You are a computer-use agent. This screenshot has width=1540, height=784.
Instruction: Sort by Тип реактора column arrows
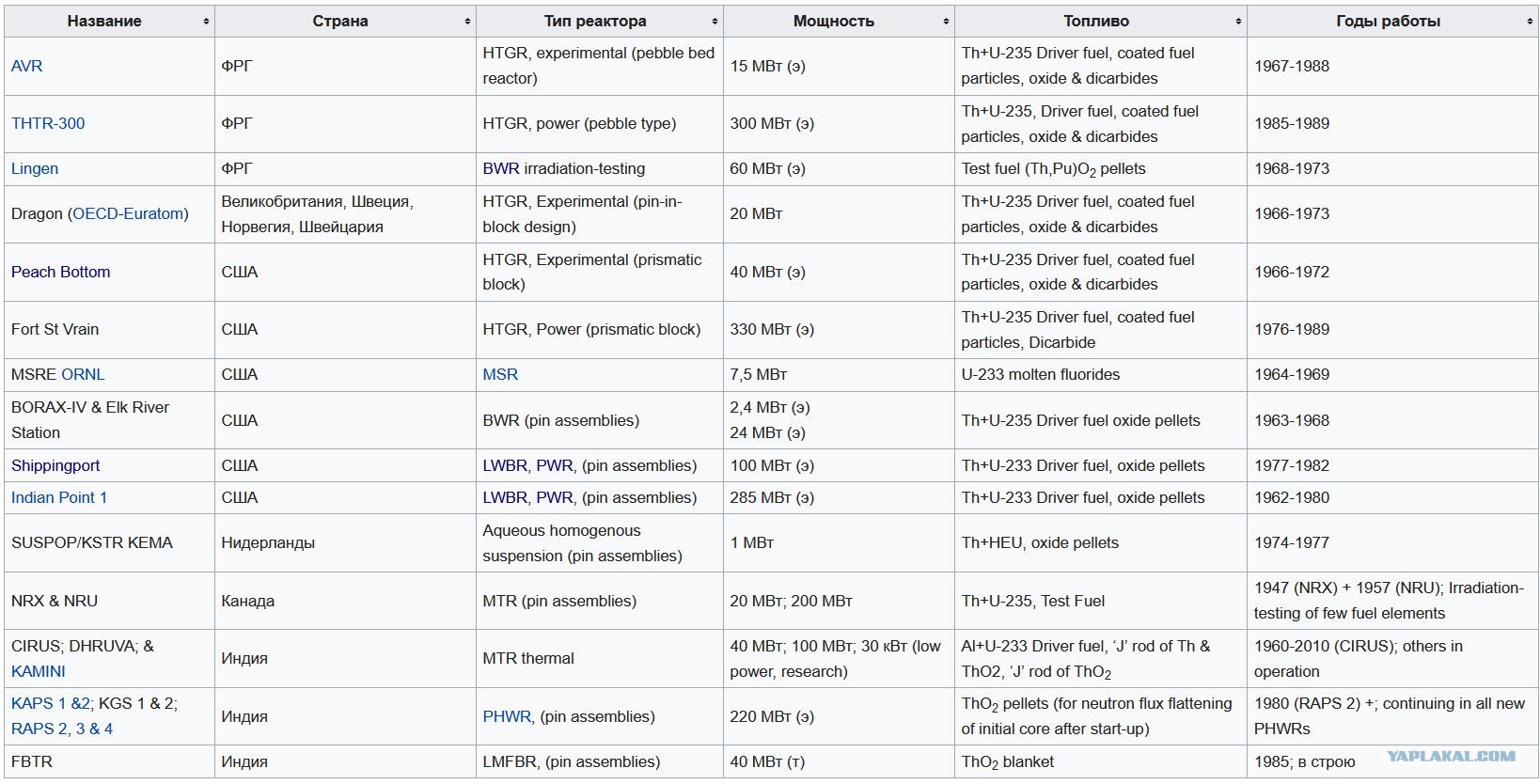point(715,22)
